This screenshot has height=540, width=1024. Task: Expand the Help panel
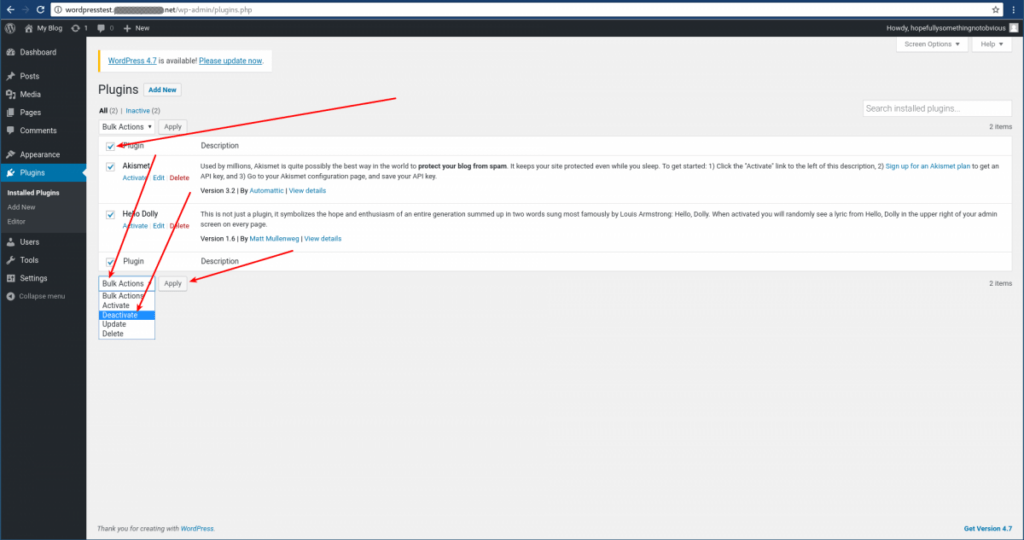(x=992, y=44)
